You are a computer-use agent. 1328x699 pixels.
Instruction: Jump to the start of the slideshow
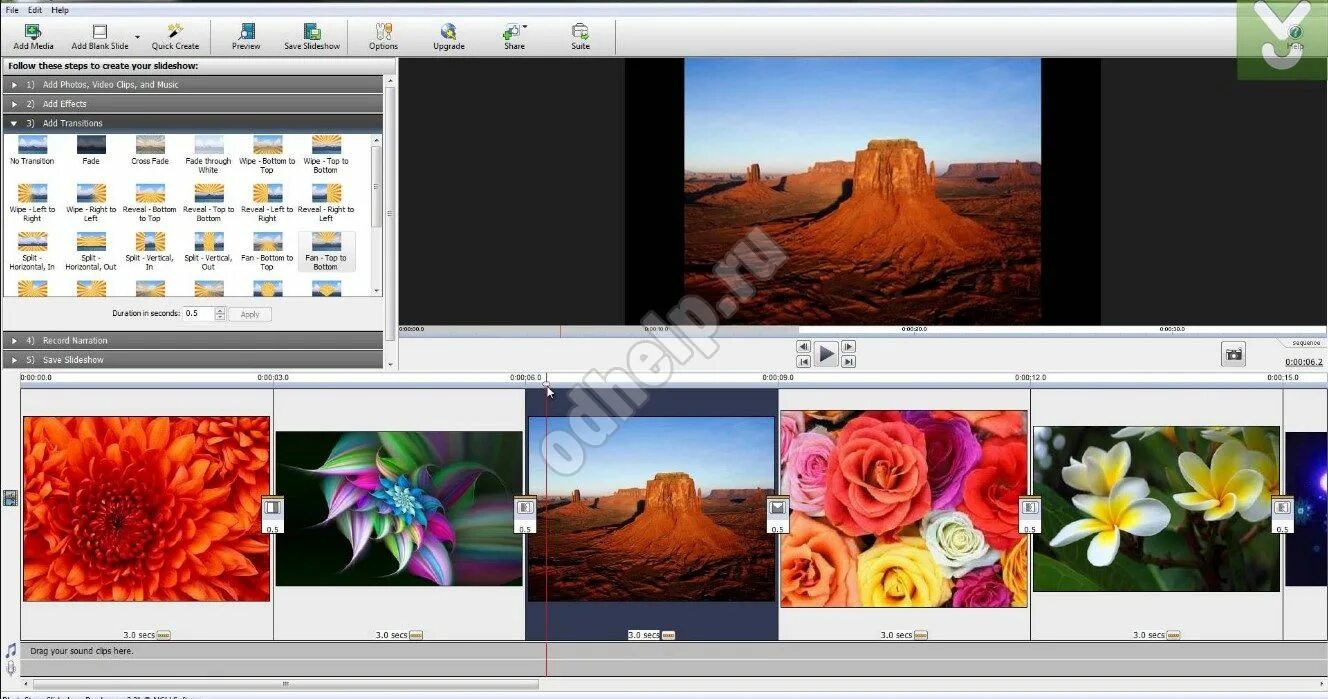point(803,361)
